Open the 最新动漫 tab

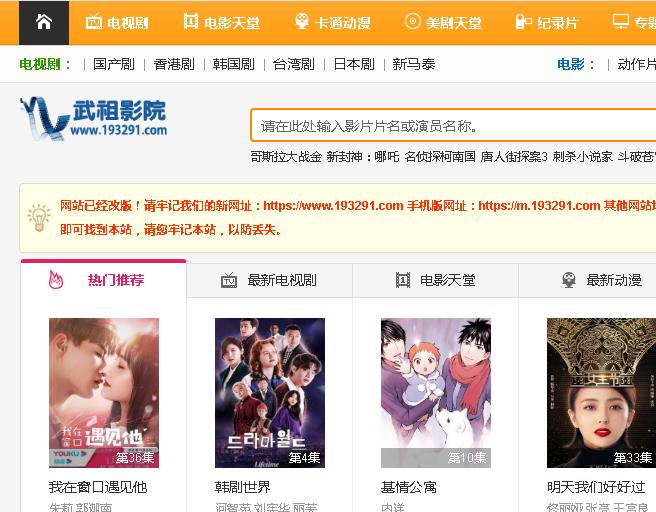pyautogui.click(x=587, y=280)
